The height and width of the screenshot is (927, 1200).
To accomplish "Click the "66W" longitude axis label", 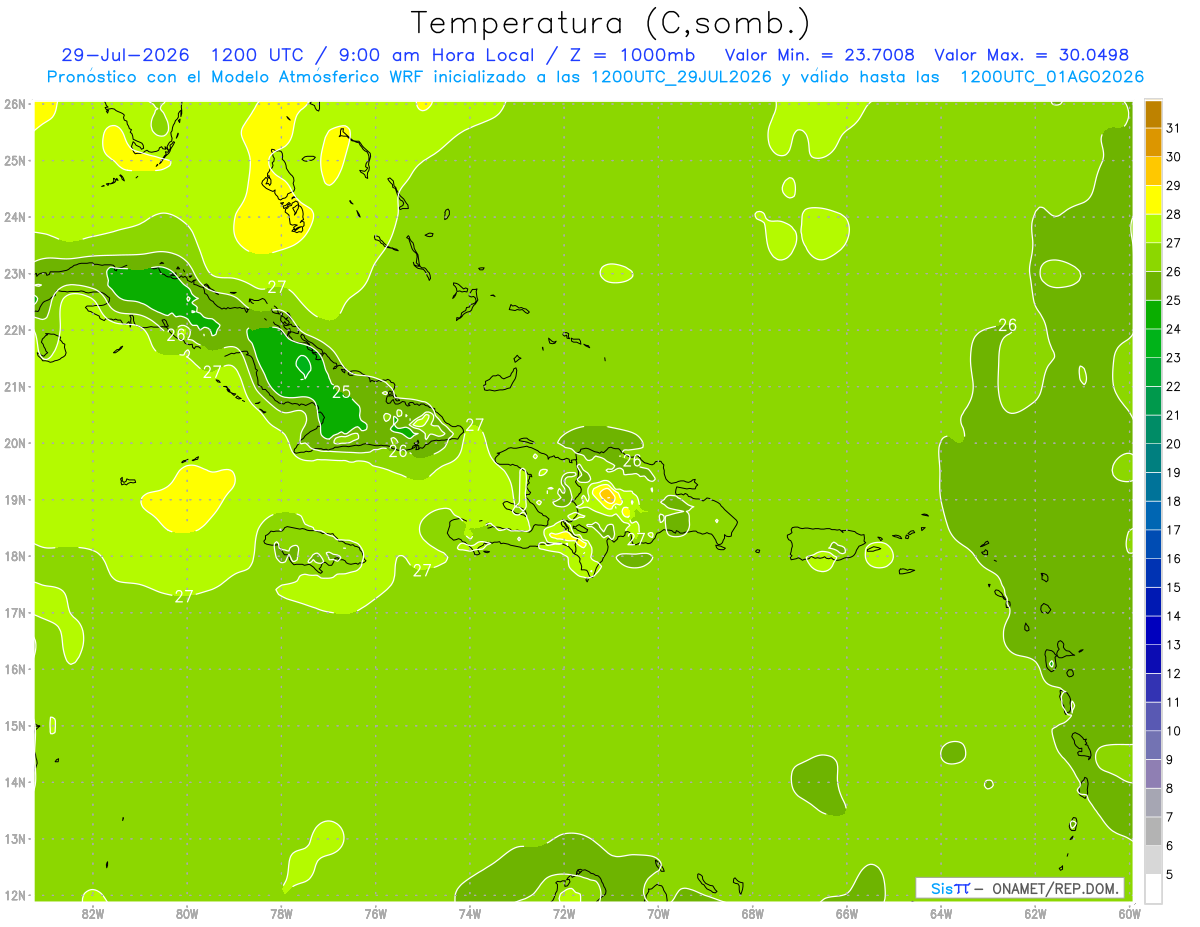I will [x=846, y=913].
